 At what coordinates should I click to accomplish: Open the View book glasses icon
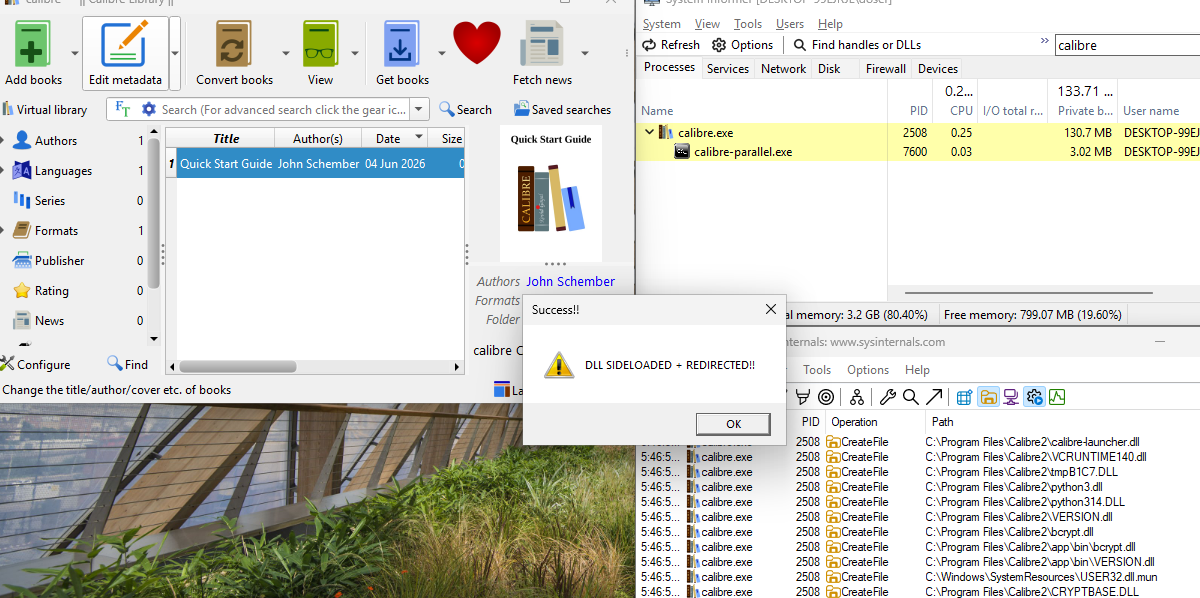pyautogui.click(x=320, y=44)
